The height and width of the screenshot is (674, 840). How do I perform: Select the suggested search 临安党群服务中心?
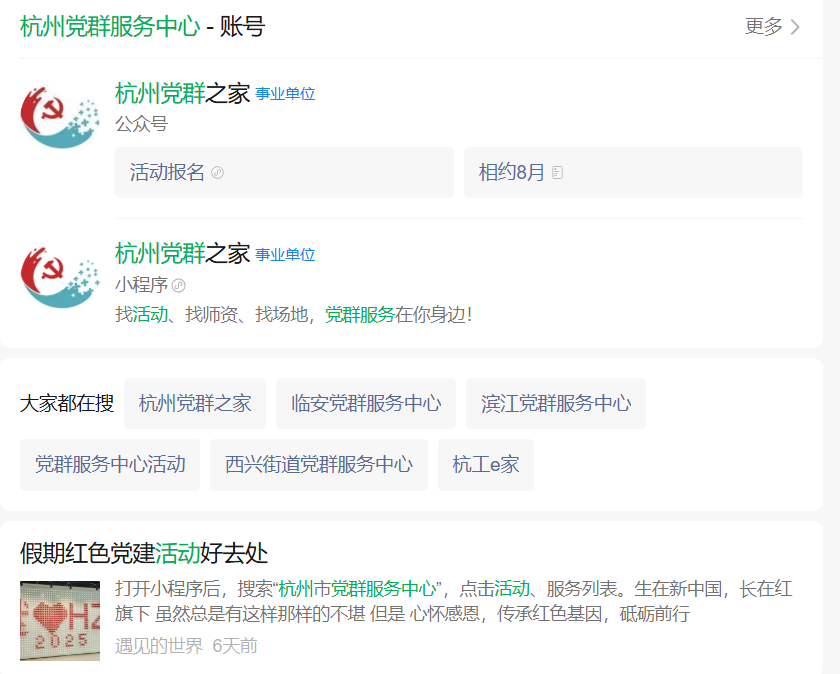(366, 403)
